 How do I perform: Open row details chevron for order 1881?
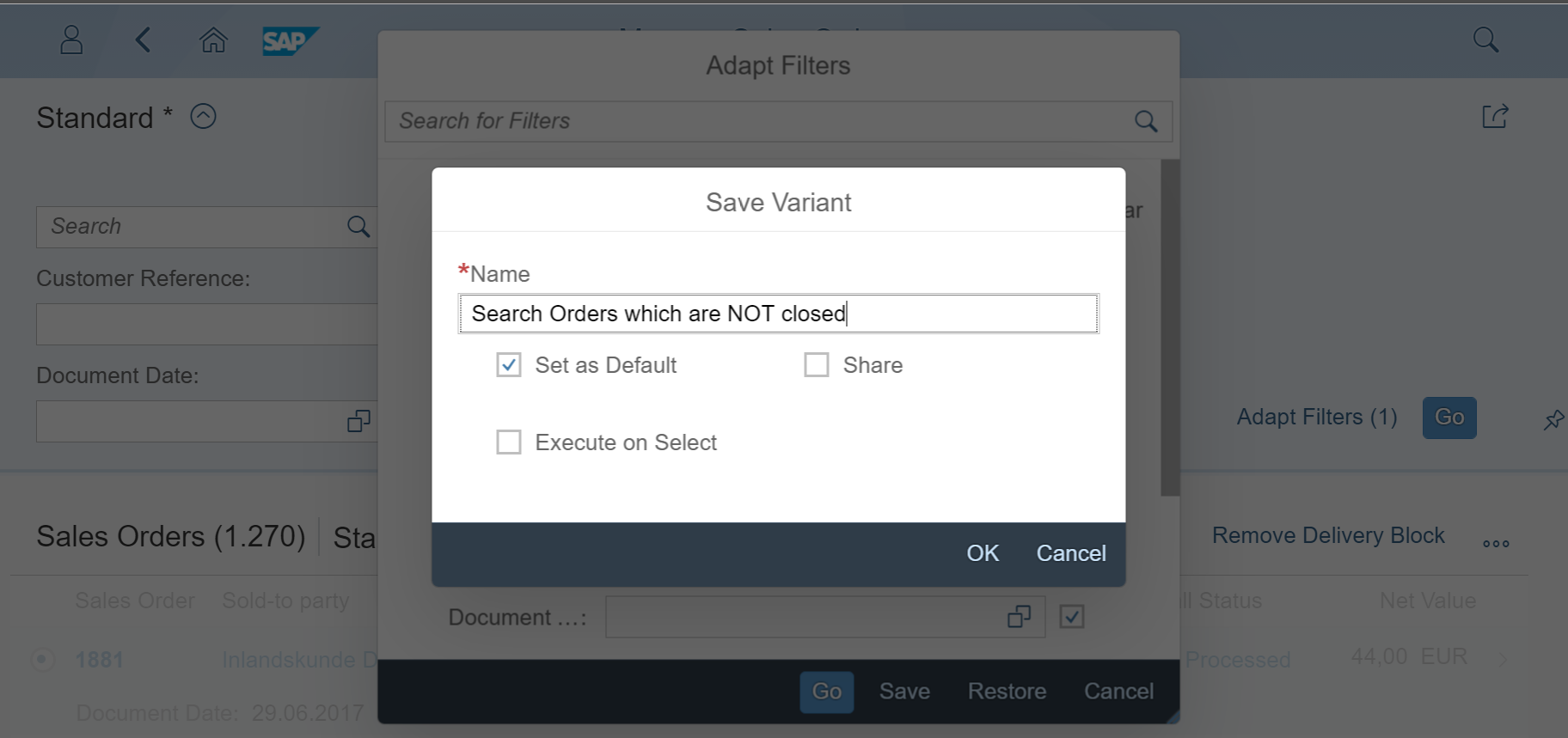1504,659
